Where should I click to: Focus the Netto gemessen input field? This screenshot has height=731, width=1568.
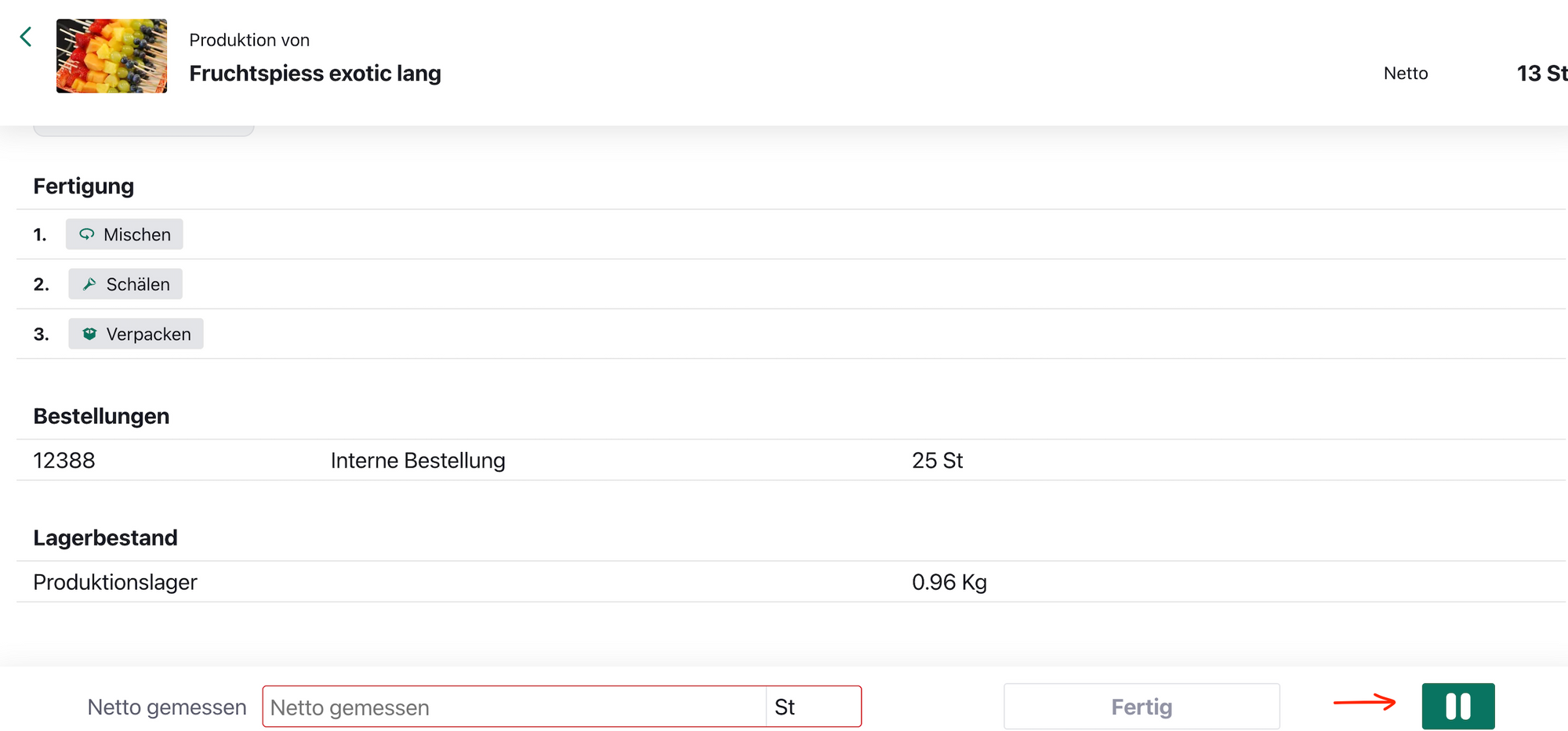click(514, 707)
